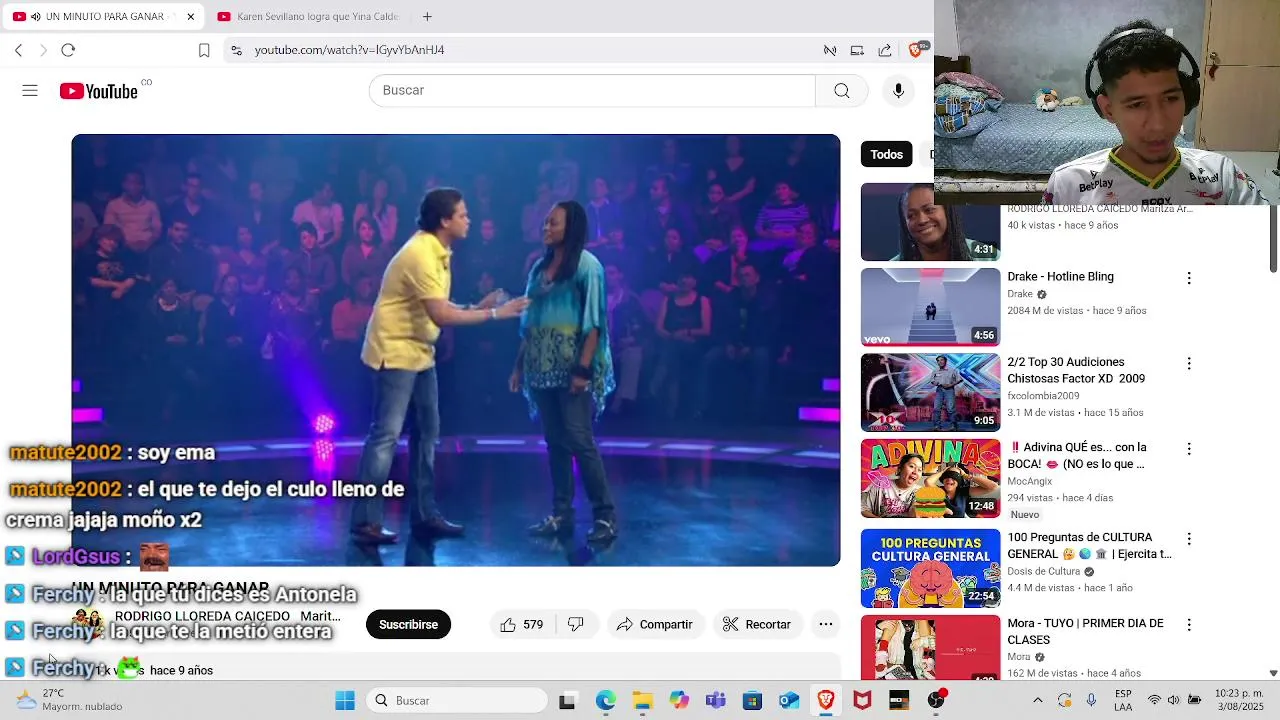1280x720 pixels.
Task: Open Drake - Hotline Bling title link
Action: click(1060, 277)
